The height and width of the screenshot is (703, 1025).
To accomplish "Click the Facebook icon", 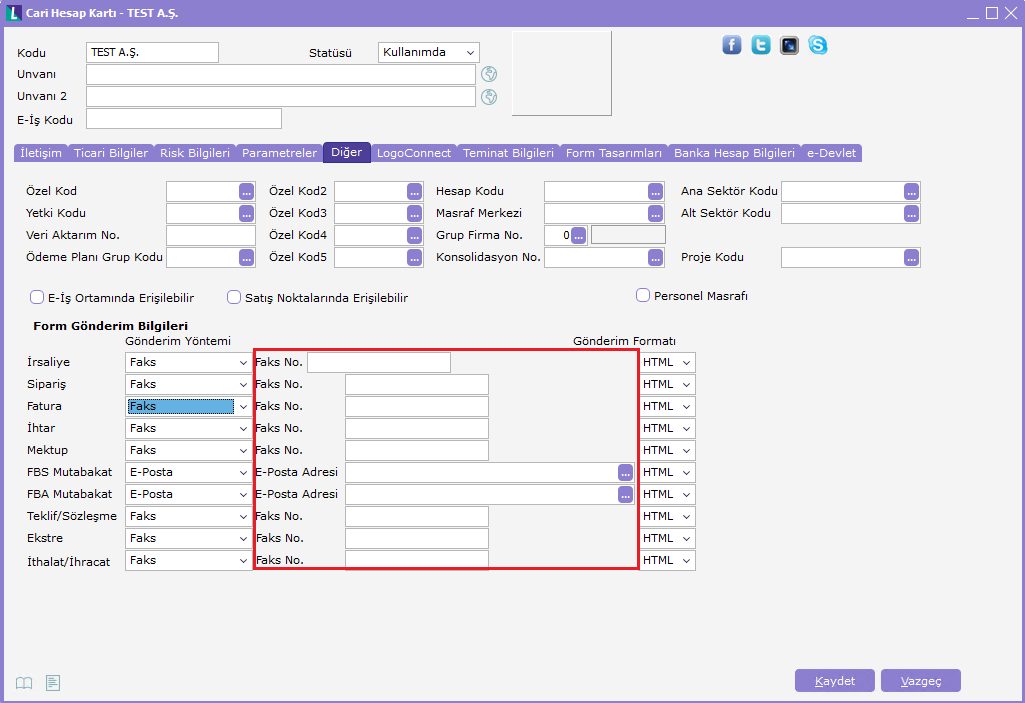I will [732, 45].
